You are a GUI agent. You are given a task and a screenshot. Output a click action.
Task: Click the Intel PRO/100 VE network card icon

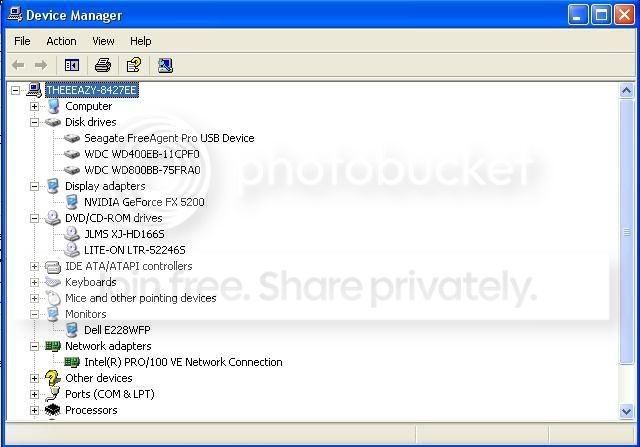click(72, 362)
